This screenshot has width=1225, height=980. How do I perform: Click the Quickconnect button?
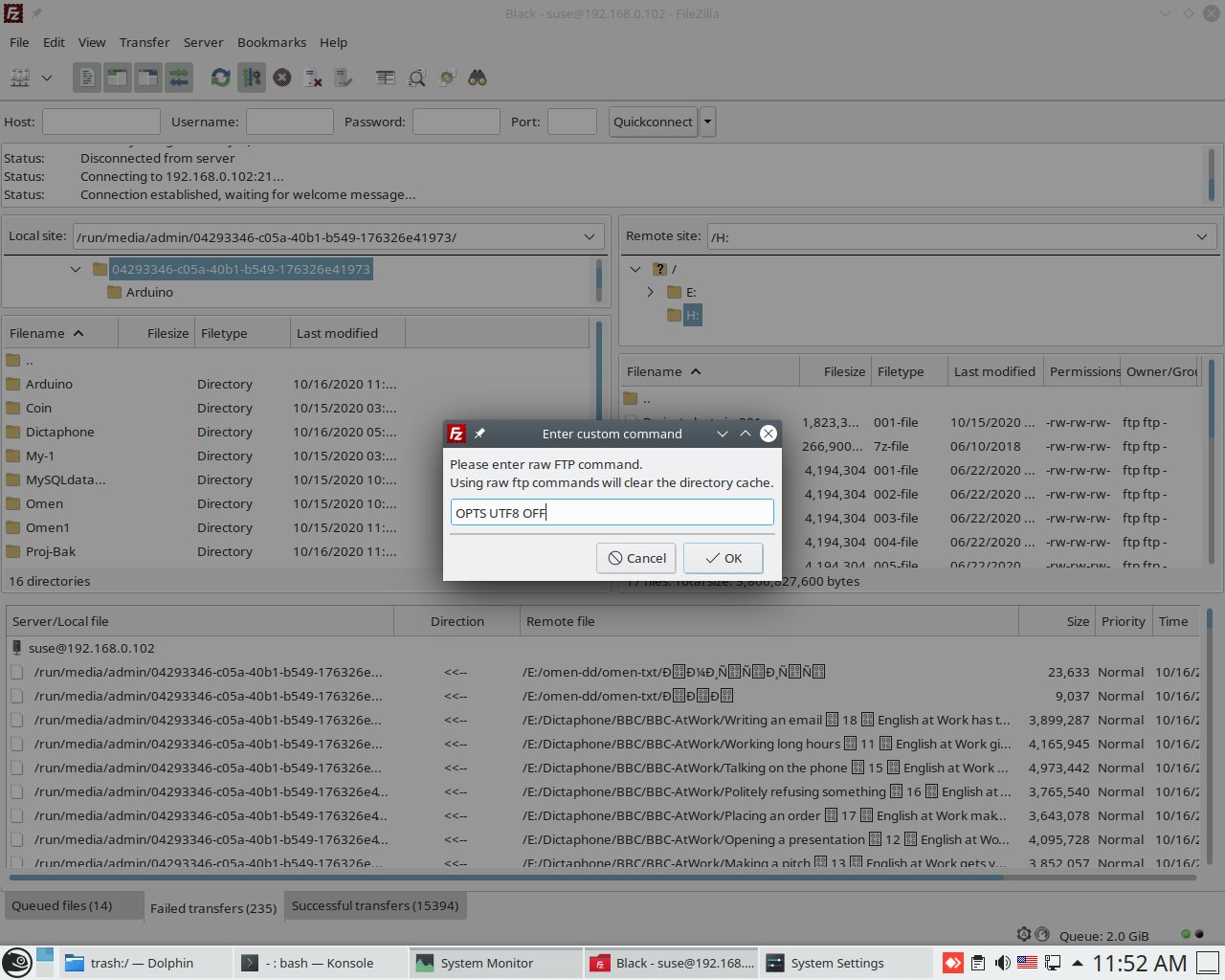[x=653, y=122]
